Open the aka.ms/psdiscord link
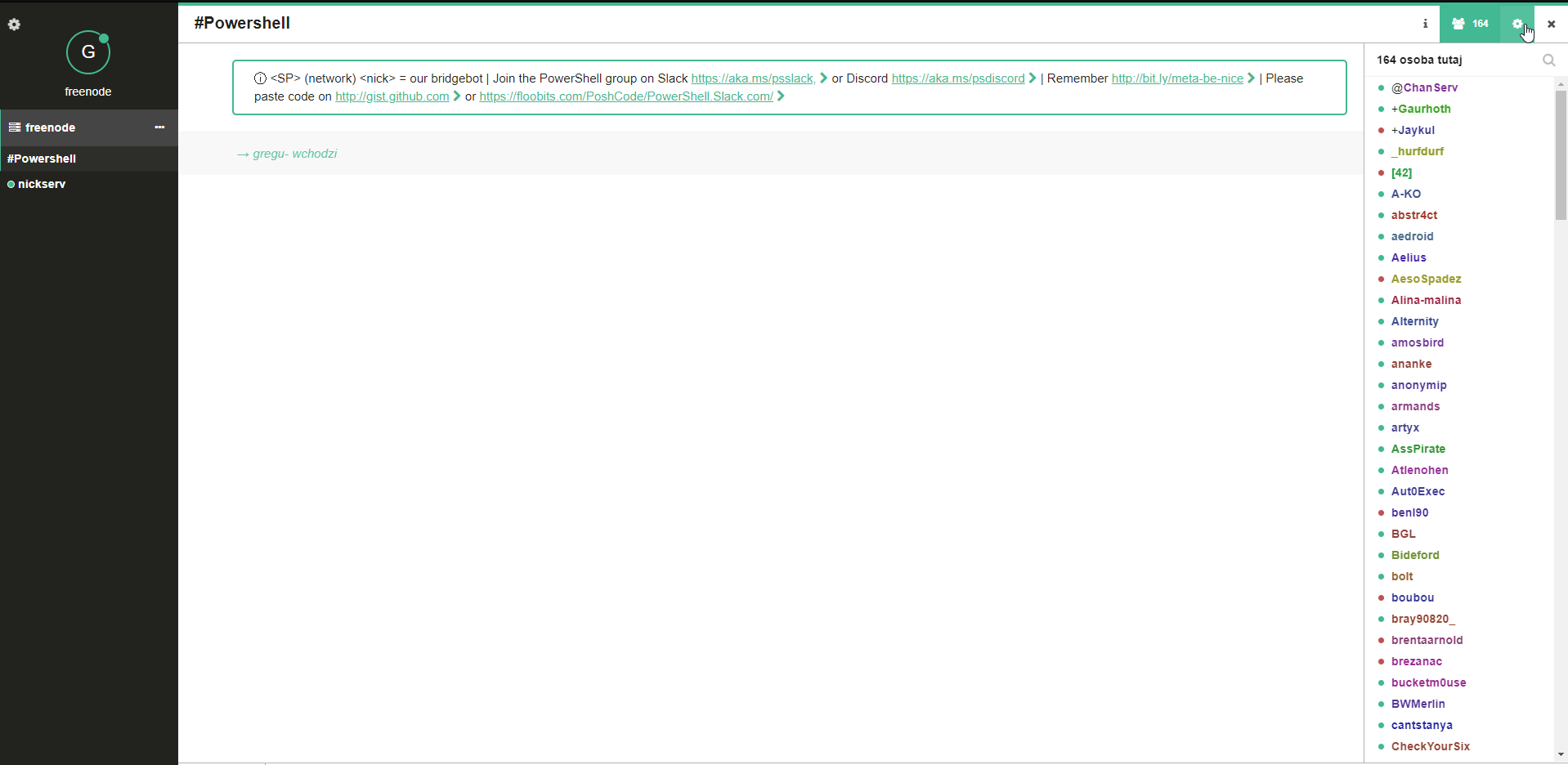The image size is (1568, 765). [x=958, y=78]
